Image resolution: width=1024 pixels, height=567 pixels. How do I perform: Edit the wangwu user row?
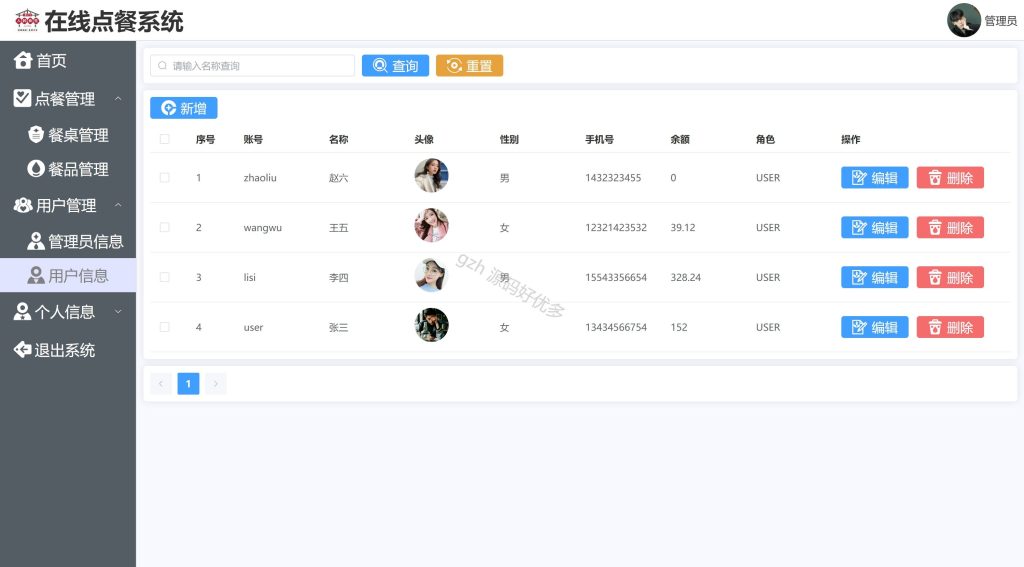click(x=874, y=227)
